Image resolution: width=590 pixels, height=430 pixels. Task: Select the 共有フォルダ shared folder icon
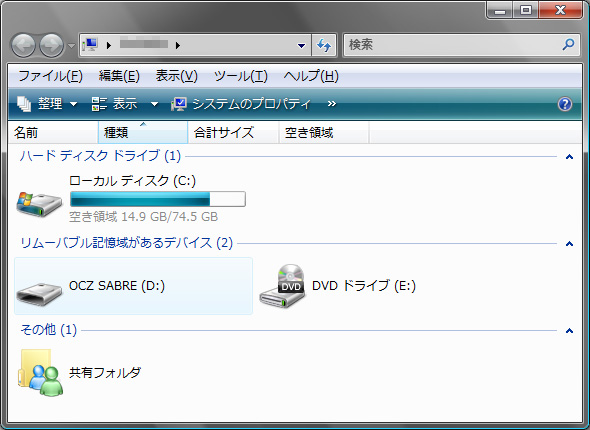[40, 372]
